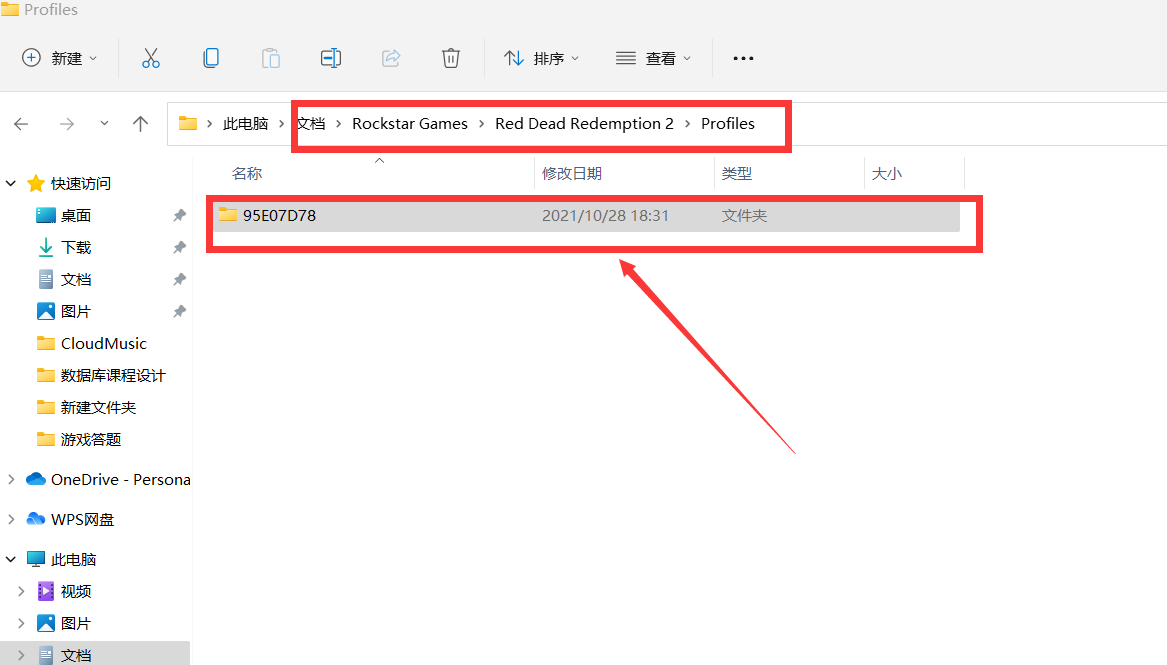Expand the OneDrive - Personal node

tap(11, 480)
